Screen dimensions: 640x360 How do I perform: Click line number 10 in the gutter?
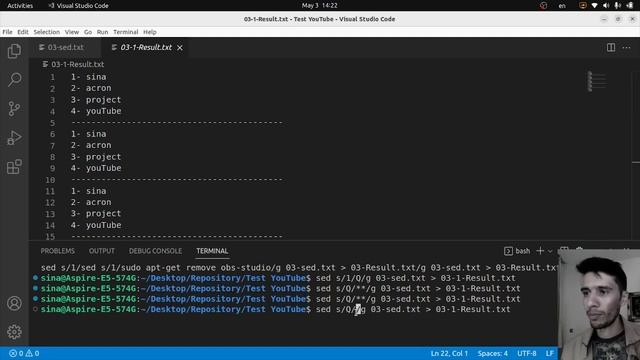tap(50, 180)
